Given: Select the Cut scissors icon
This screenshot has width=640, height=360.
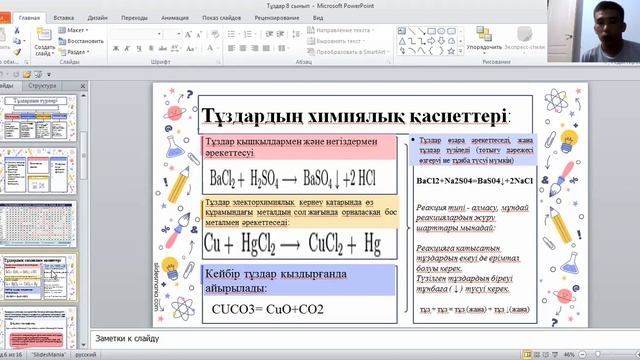Looking at the screenshot, I should point(17,31).
